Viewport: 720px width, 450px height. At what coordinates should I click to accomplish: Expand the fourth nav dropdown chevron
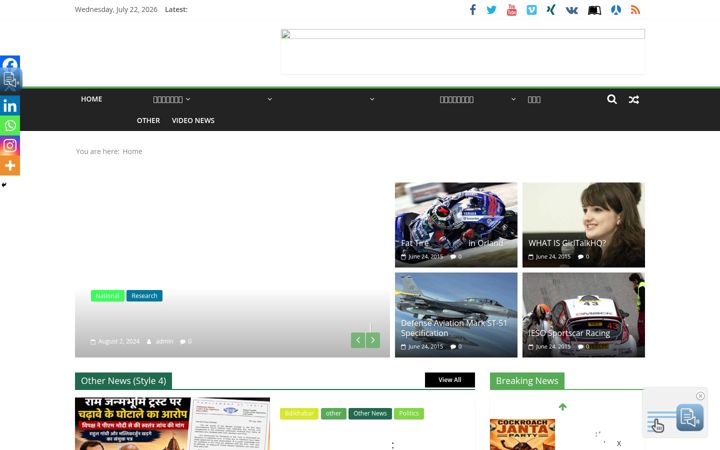coord(513,99)
